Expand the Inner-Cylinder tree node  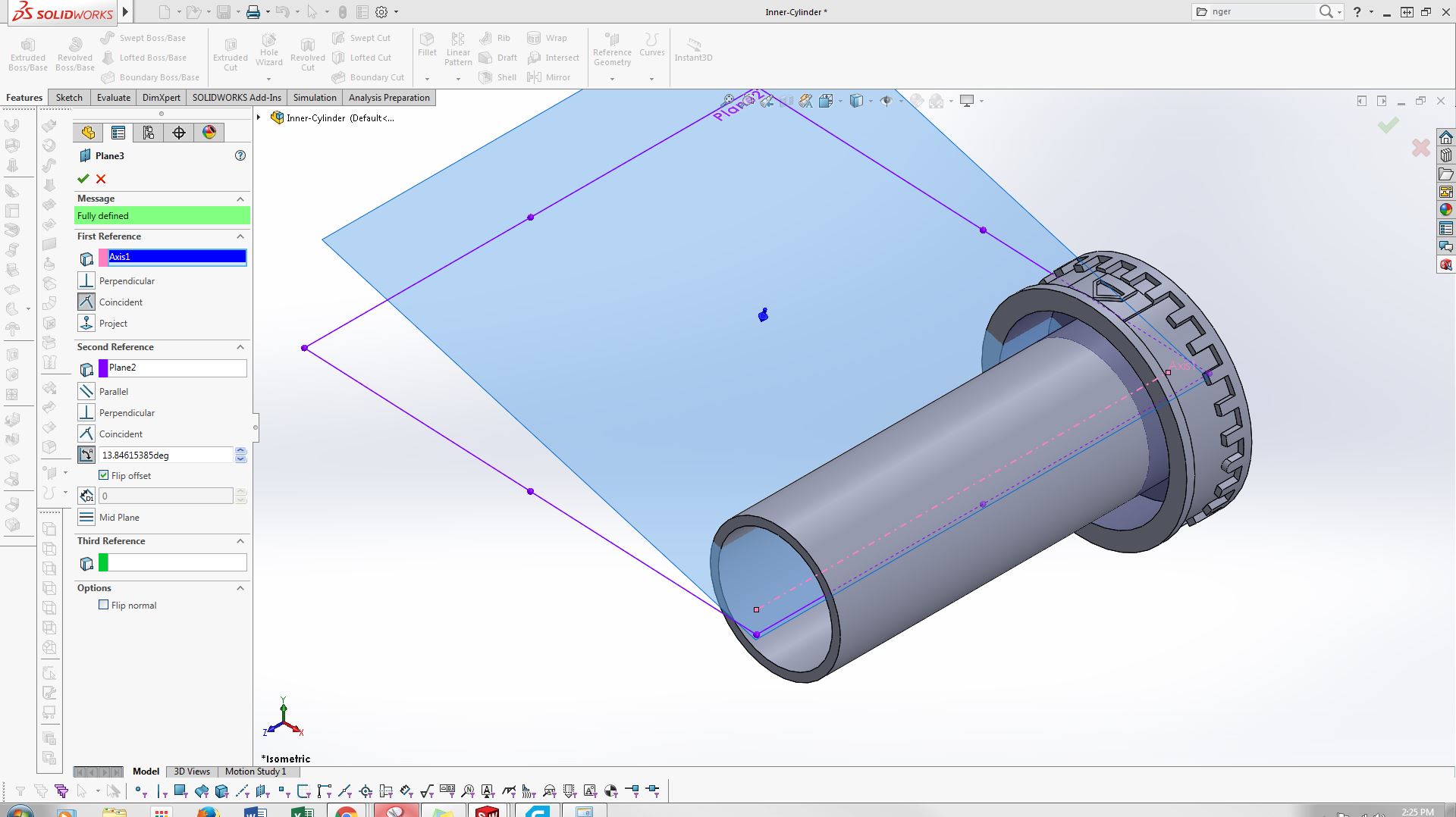point(259,117)
